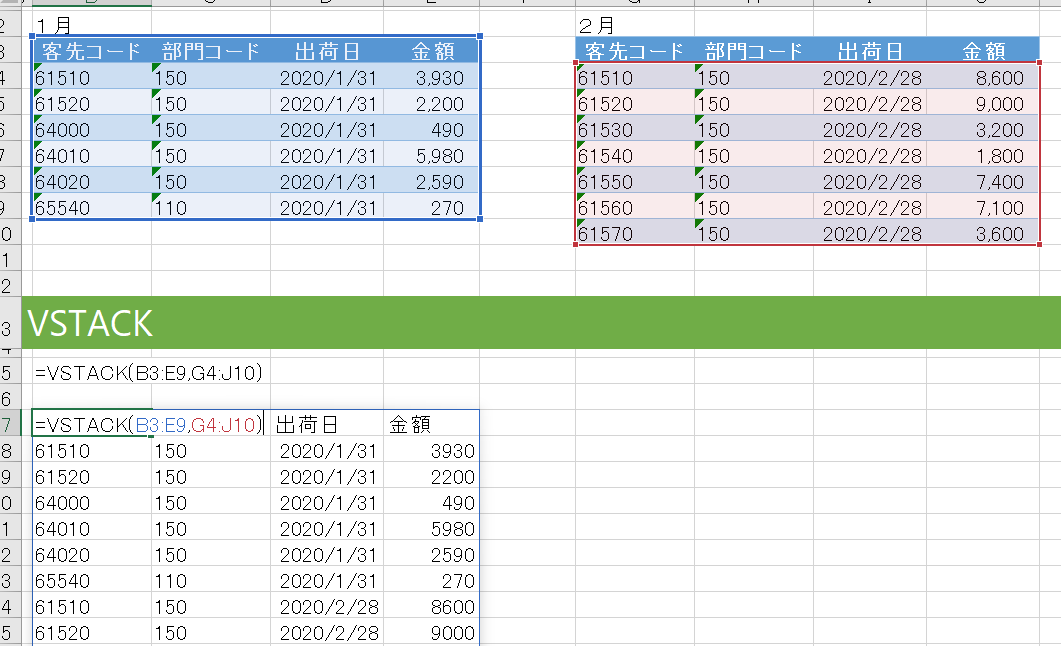
Task: Select the plain-text VSTACK formula cell above the result
Action: [148, 374]
